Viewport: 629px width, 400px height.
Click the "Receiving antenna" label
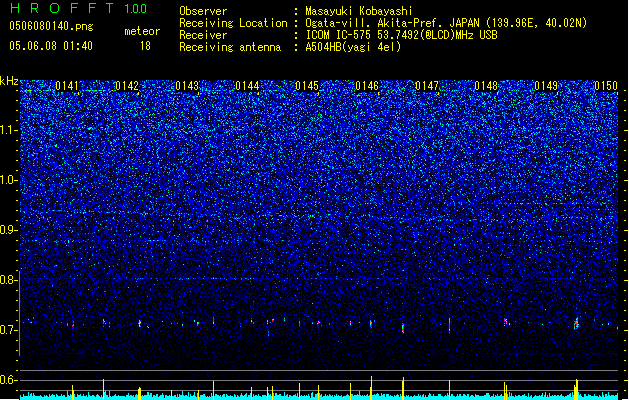(x=230, y=47)
